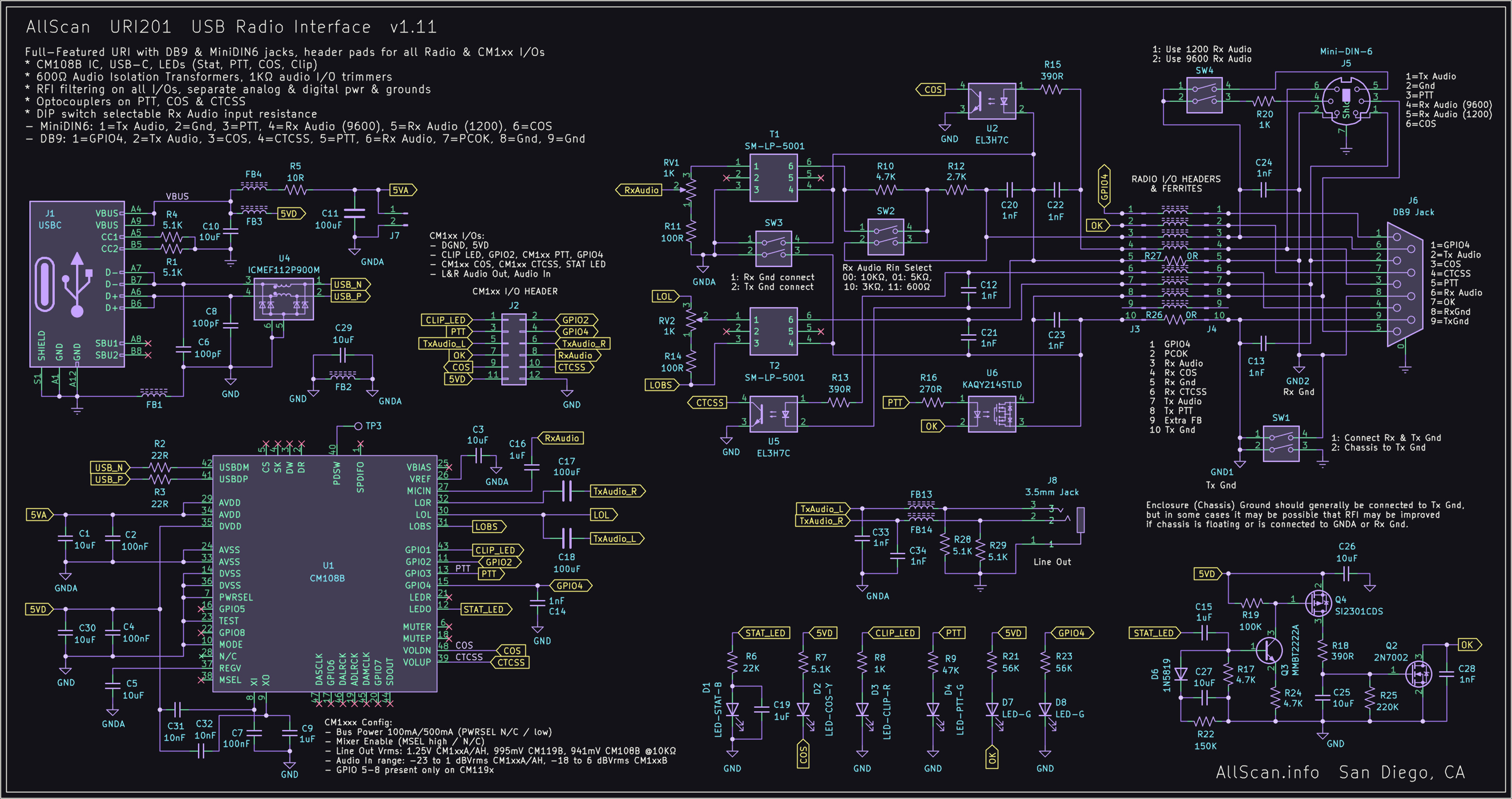1512x799 pixels.
Task: Click the RxAudio net label near RV1
Action: click(x=640, y=190)
